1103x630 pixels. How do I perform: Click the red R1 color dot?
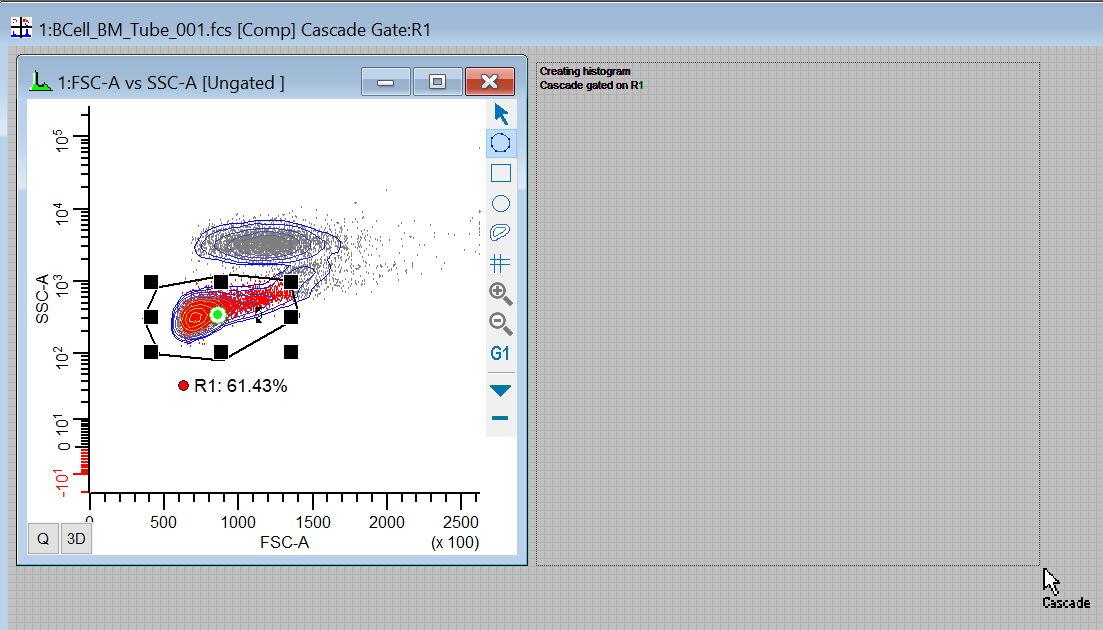coord(183,386)
